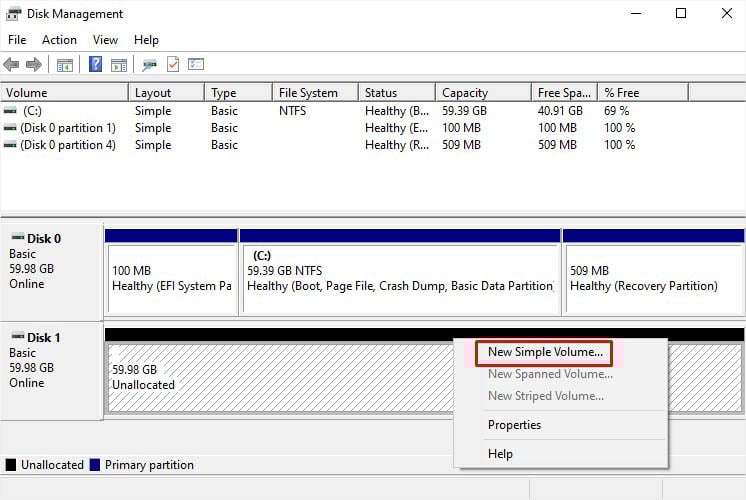Close the Disk Management window

click(727, 13)
